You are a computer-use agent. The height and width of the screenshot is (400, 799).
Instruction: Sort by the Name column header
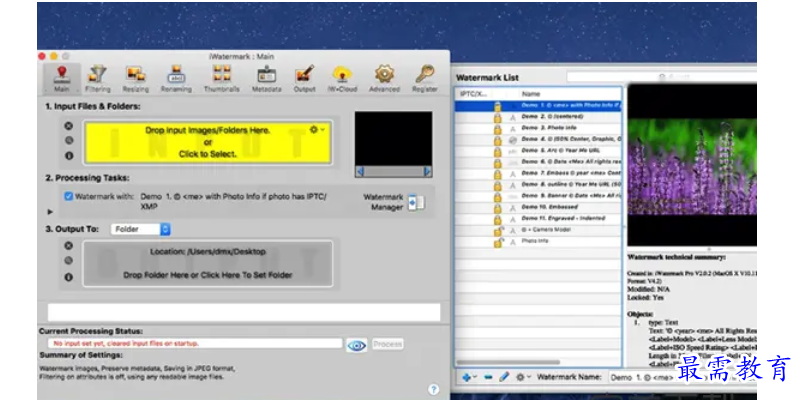pos(570,94)
